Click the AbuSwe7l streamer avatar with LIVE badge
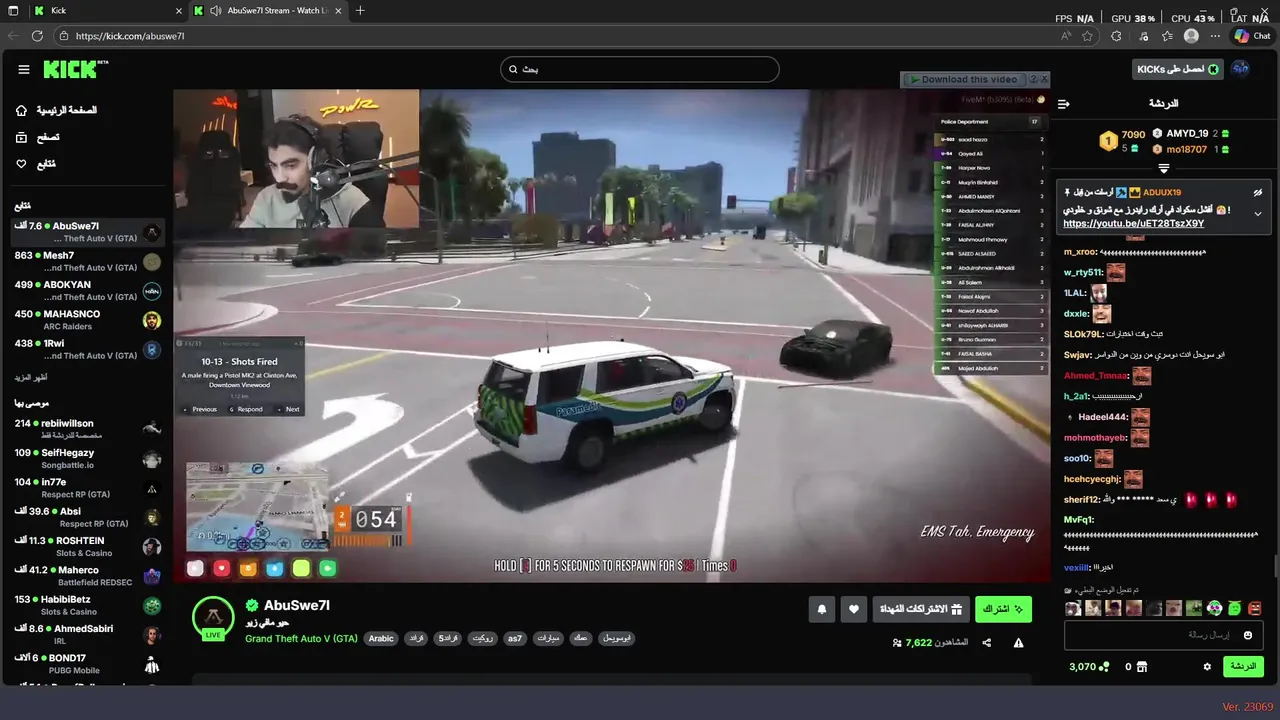Viewport: 1280px width, 720px height. pyautogui.click(x=213, y=618)
